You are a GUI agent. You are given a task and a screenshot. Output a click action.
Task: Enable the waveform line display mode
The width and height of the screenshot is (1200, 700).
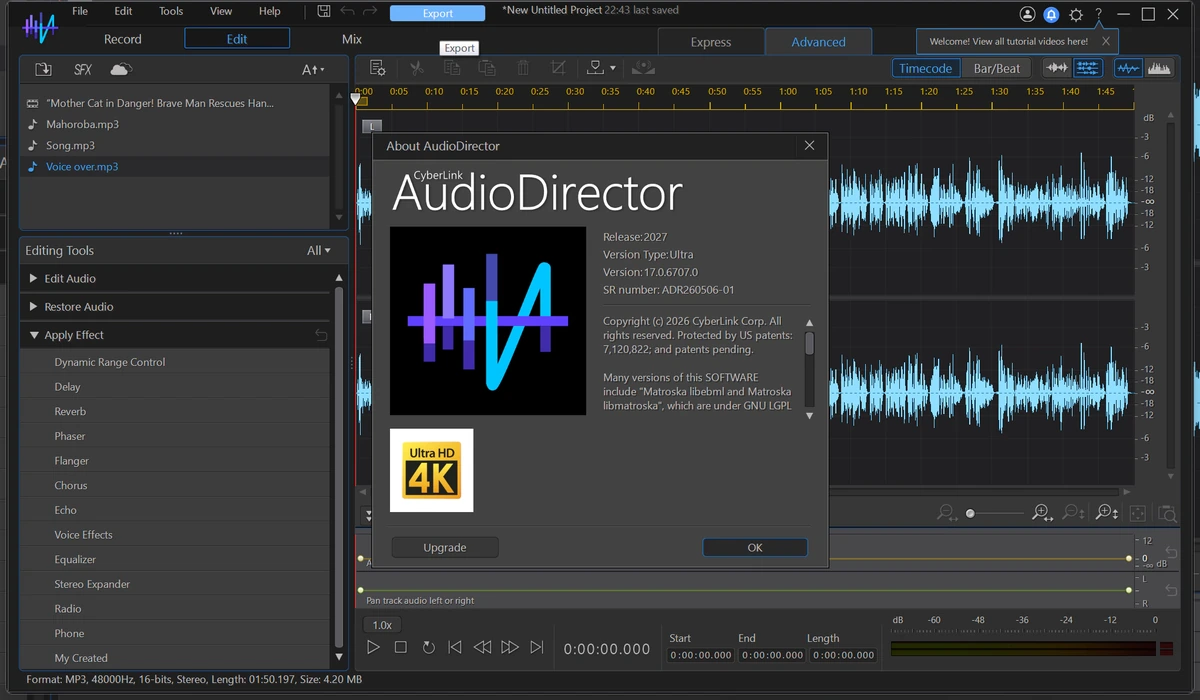coord(1128,68)
